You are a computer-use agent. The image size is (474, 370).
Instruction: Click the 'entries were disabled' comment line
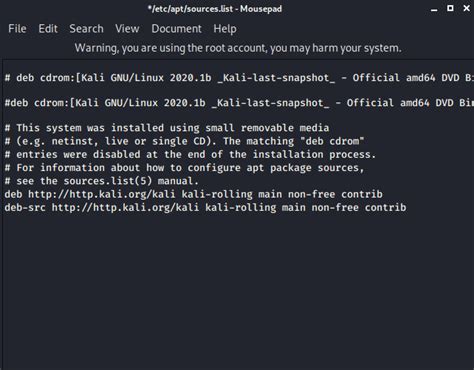190,154
